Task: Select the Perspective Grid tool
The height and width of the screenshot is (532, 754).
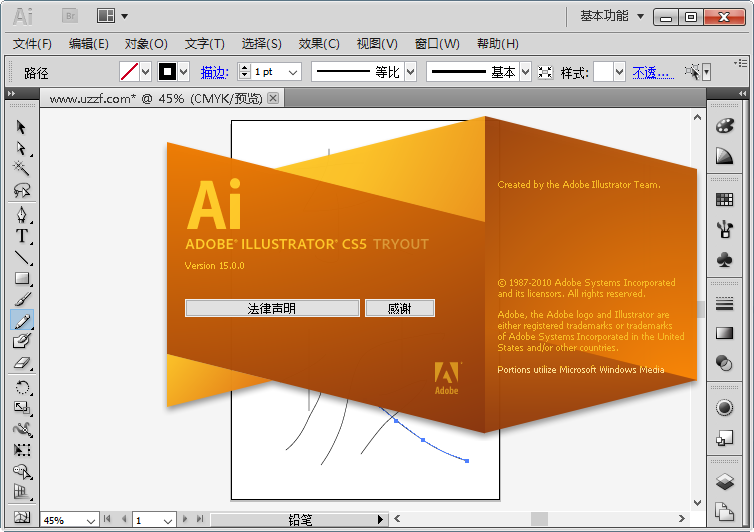Action: pyautogui.click(x=21, y=492)
